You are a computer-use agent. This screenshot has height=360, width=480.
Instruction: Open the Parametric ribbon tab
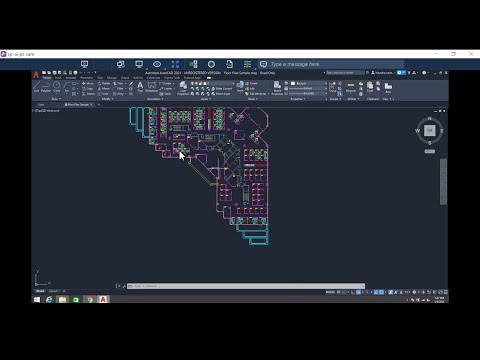point(87,78)
